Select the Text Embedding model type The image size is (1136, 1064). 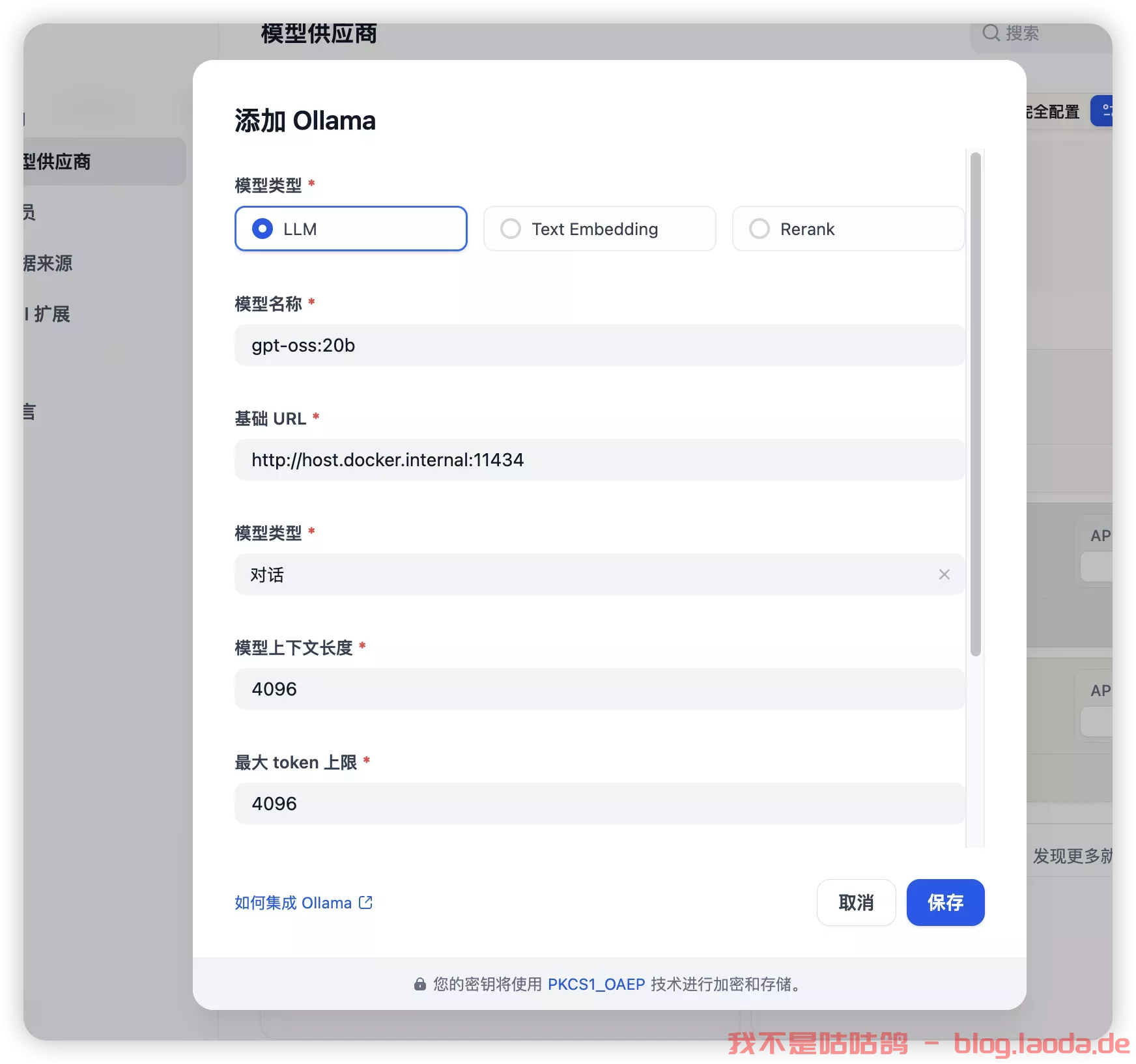pos(599,229)
